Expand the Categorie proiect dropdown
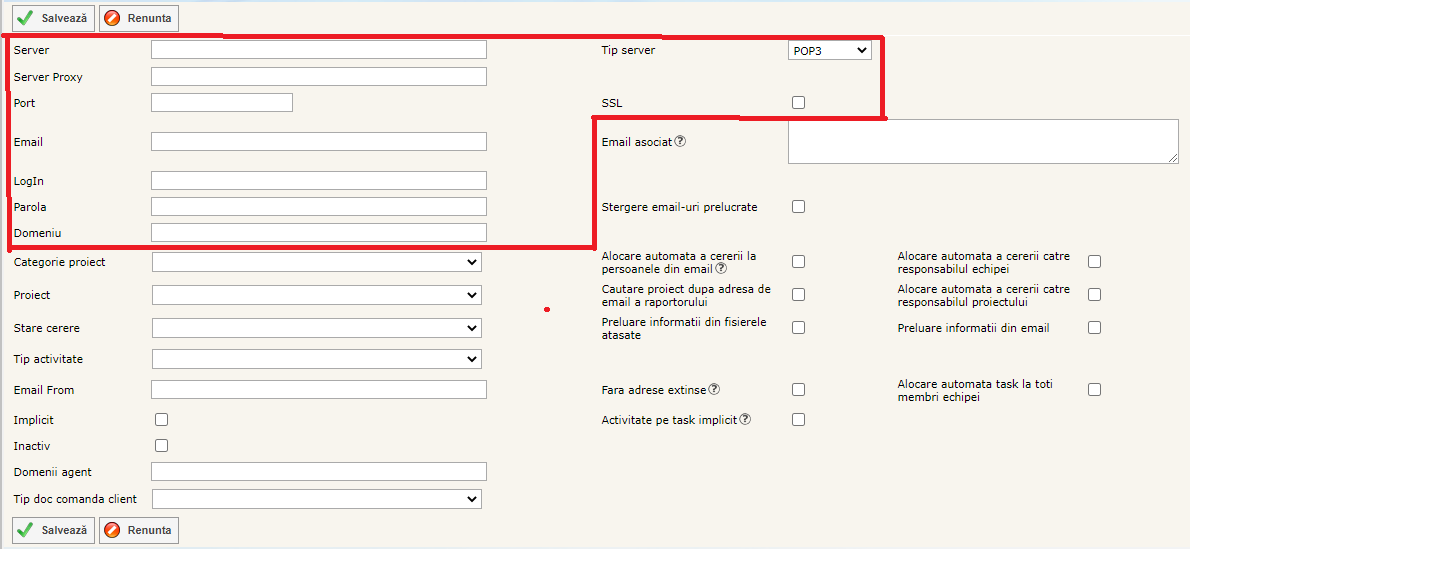Viewport: 1445px width, 571px height. click(x=316, y=262)
